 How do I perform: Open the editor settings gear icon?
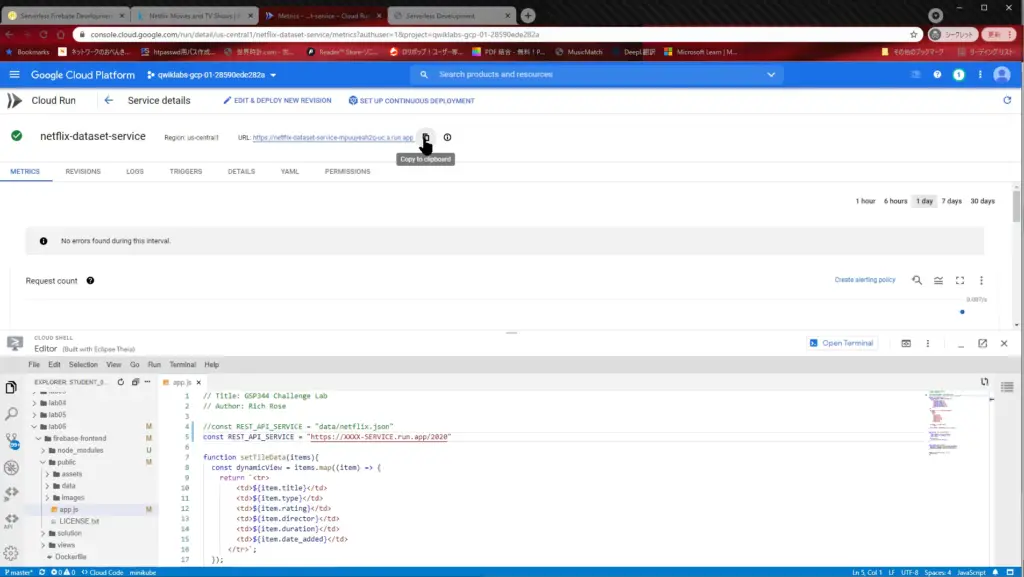click(10, 553)
